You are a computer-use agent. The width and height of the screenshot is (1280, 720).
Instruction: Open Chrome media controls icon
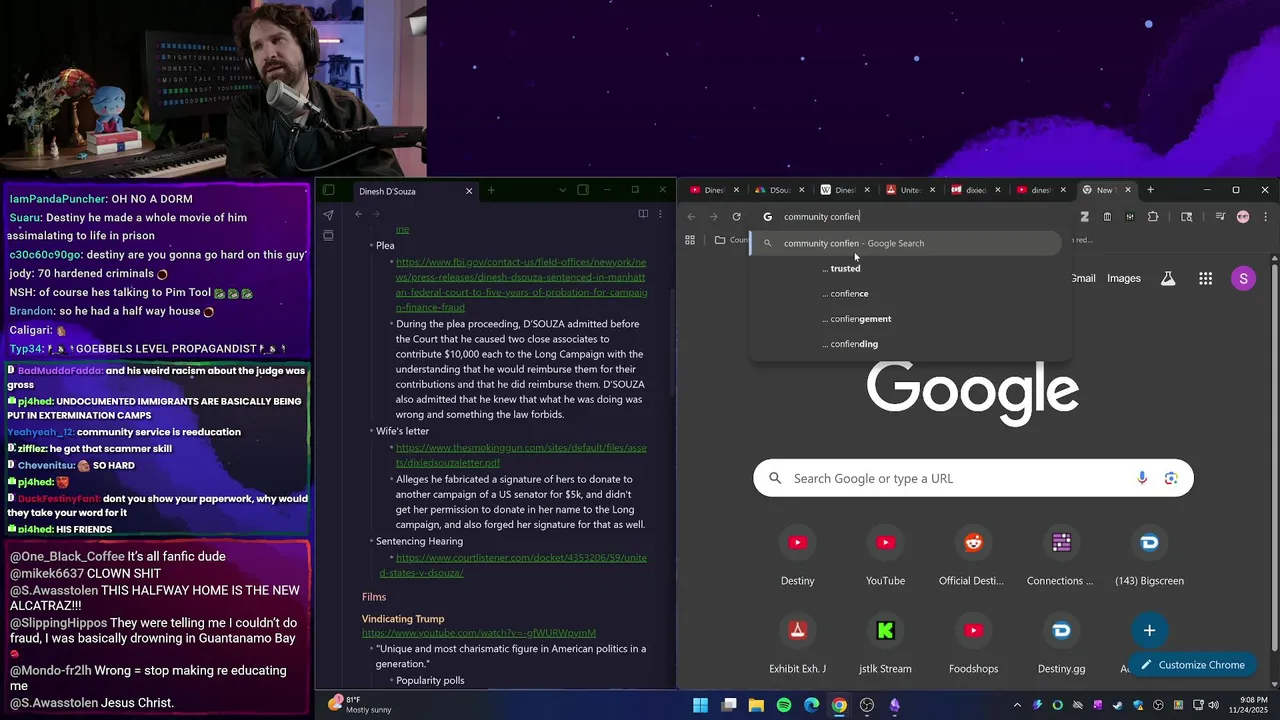point(1220,217)
